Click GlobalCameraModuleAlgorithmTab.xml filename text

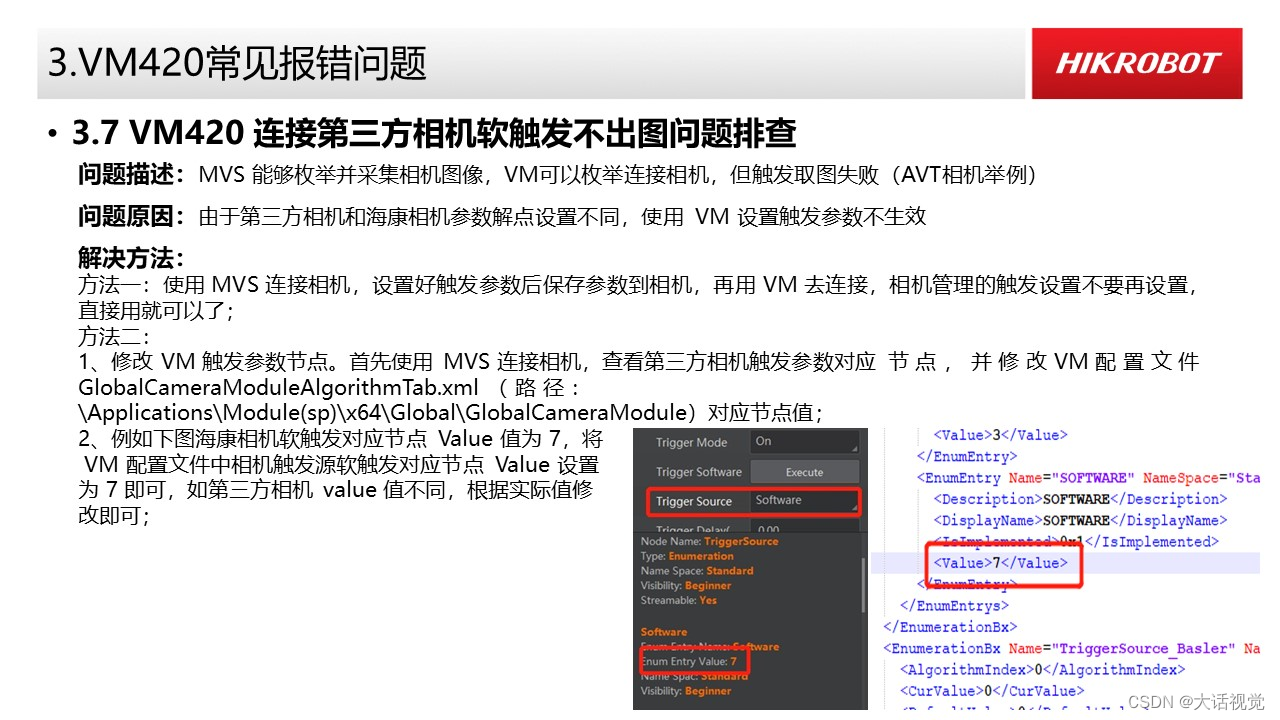278,387
